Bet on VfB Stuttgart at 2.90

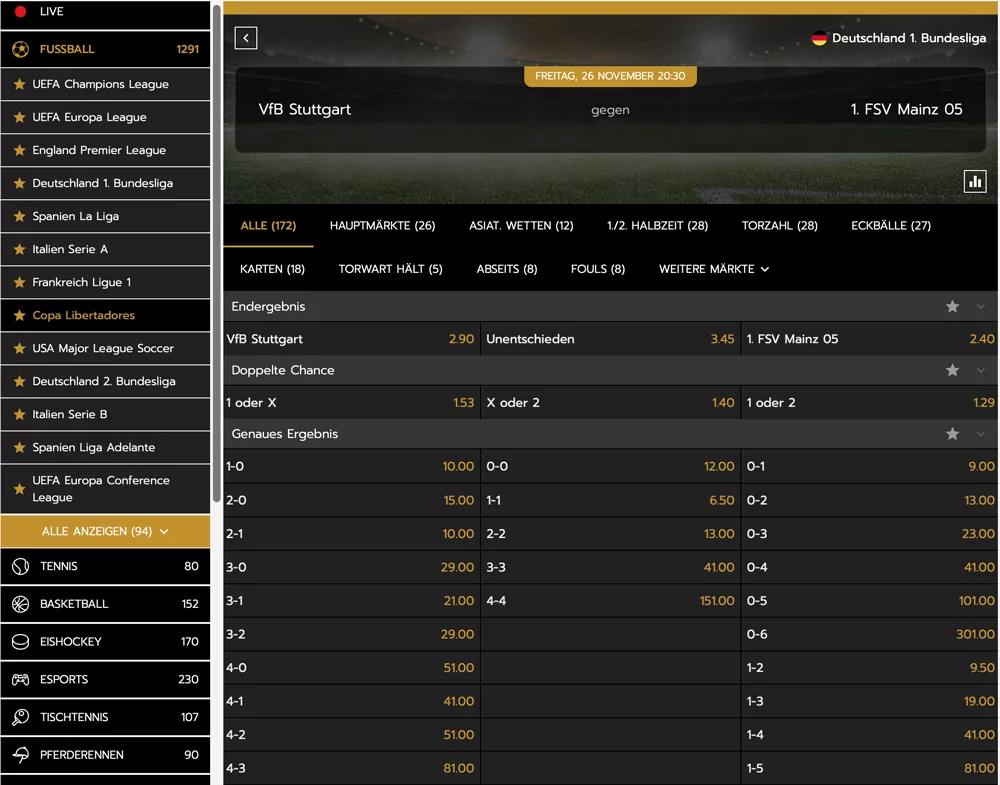(351, 339)
